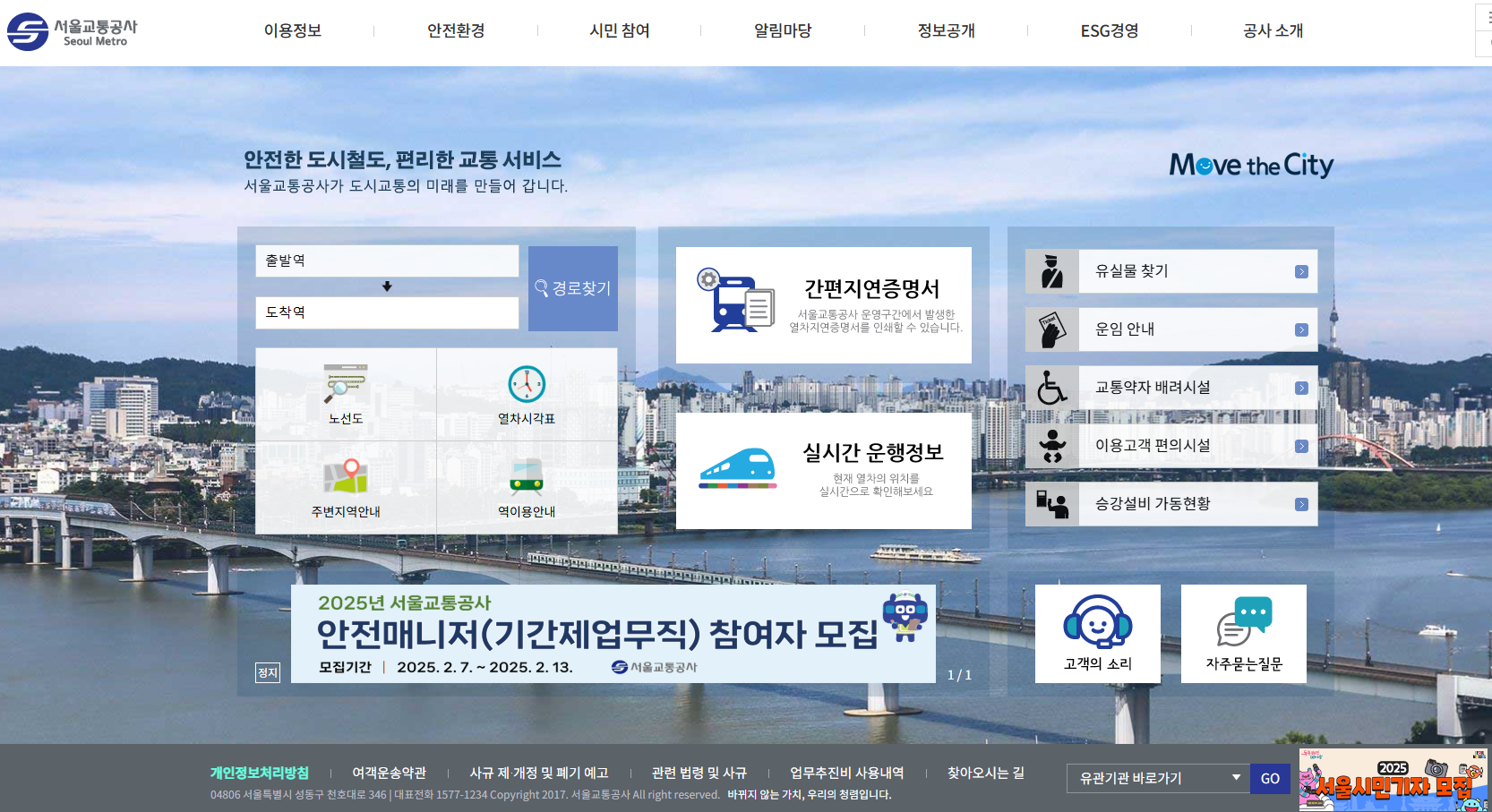Screen dimensions: 1492x812
Task: Expand 승강설비 가동현황 arrow
Action: pos(1301,505)
